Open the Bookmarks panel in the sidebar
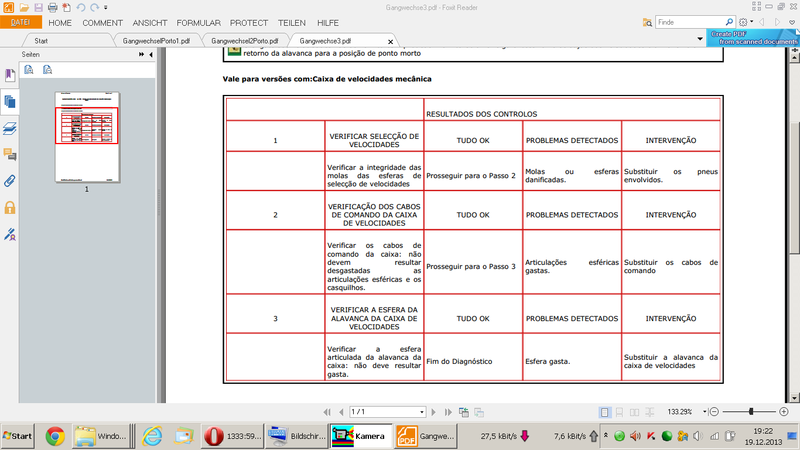 tap(10, 76)
